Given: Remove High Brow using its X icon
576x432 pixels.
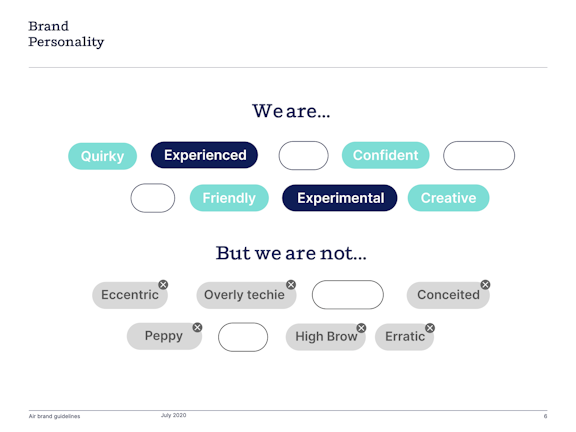Looking at the screenshot, I should (361, 328).
